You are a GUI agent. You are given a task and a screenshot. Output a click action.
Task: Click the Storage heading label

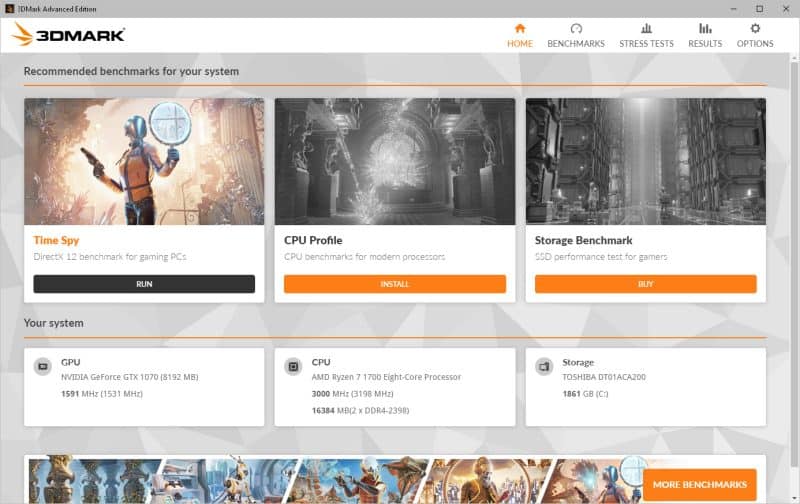coord(578,362)
